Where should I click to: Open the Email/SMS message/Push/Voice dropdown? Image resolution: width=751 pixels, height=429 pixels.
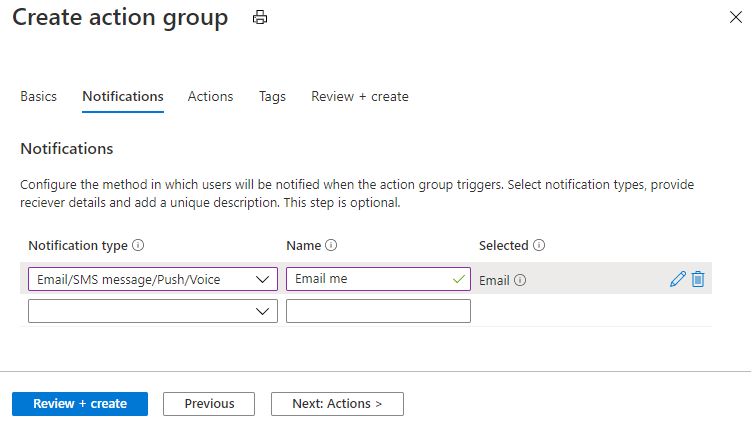[153, 279]
